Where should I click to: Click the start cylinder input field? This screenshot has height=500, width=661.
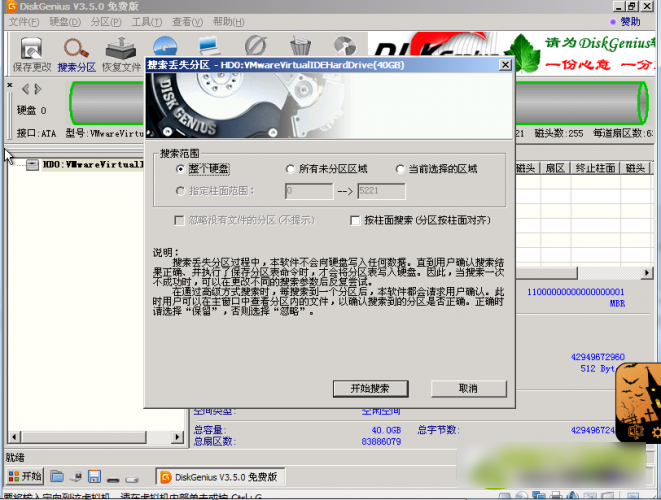pyautogui.click(x=309, y=191)
